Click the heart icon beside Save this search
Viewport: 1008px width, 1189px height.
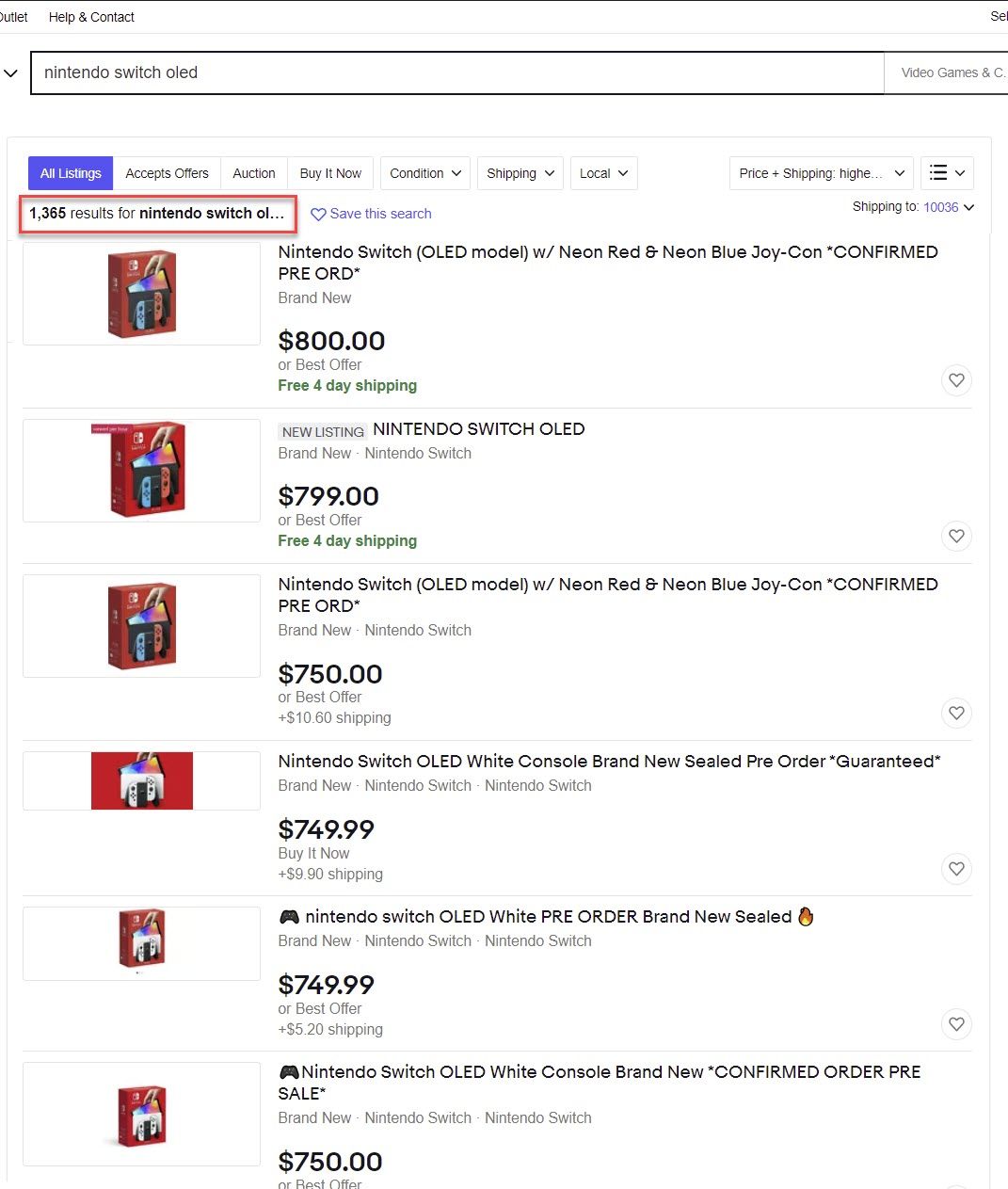pyautogui.click(x=320, y=214)
